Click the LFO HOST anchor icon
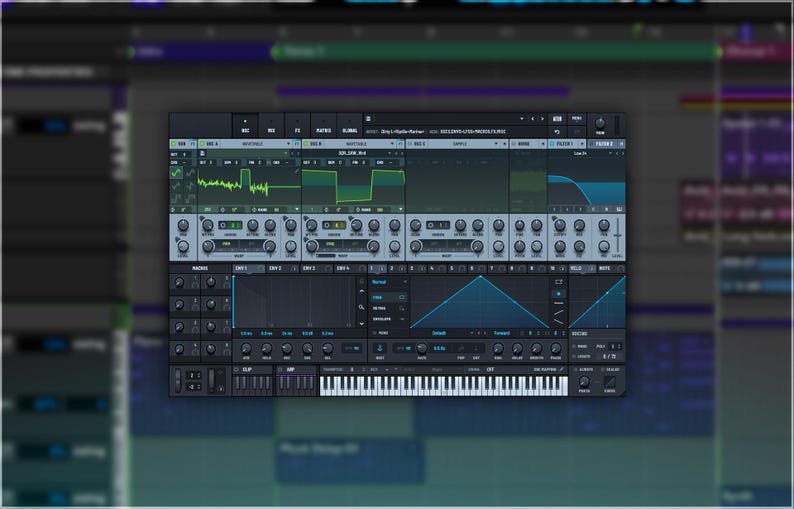The width and height of the screenshot is (794, 509). point(380,348)
